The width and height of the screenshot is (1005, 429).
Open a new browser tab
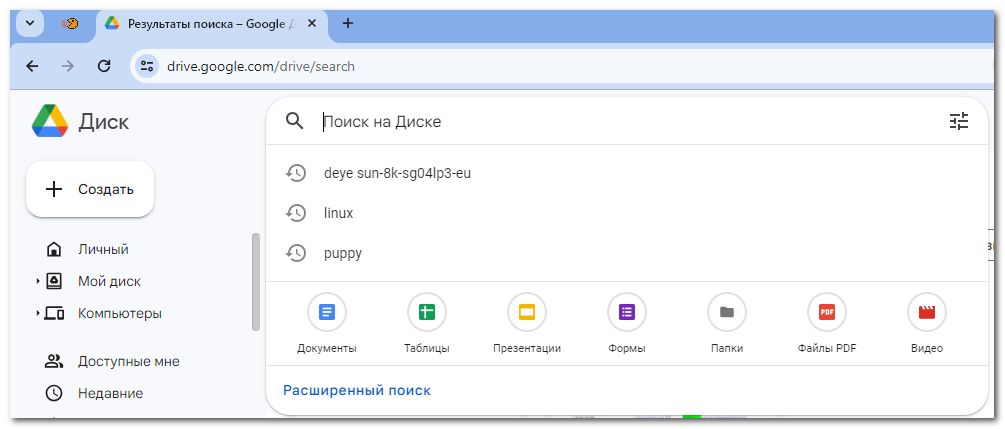click(x=347, y=24)
